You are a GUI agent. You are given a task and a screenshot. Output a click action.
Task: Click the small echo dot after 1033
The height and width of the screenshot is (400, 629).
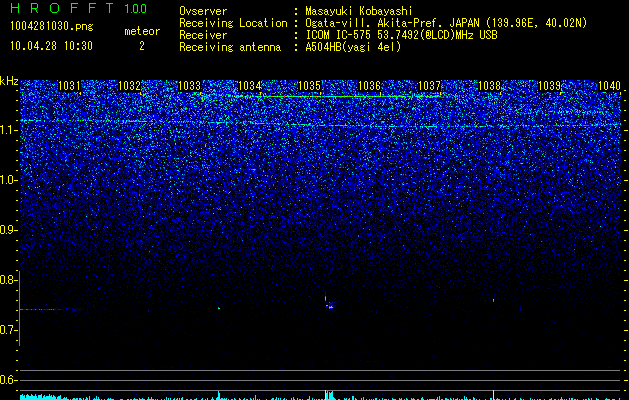tap(219, 308)
